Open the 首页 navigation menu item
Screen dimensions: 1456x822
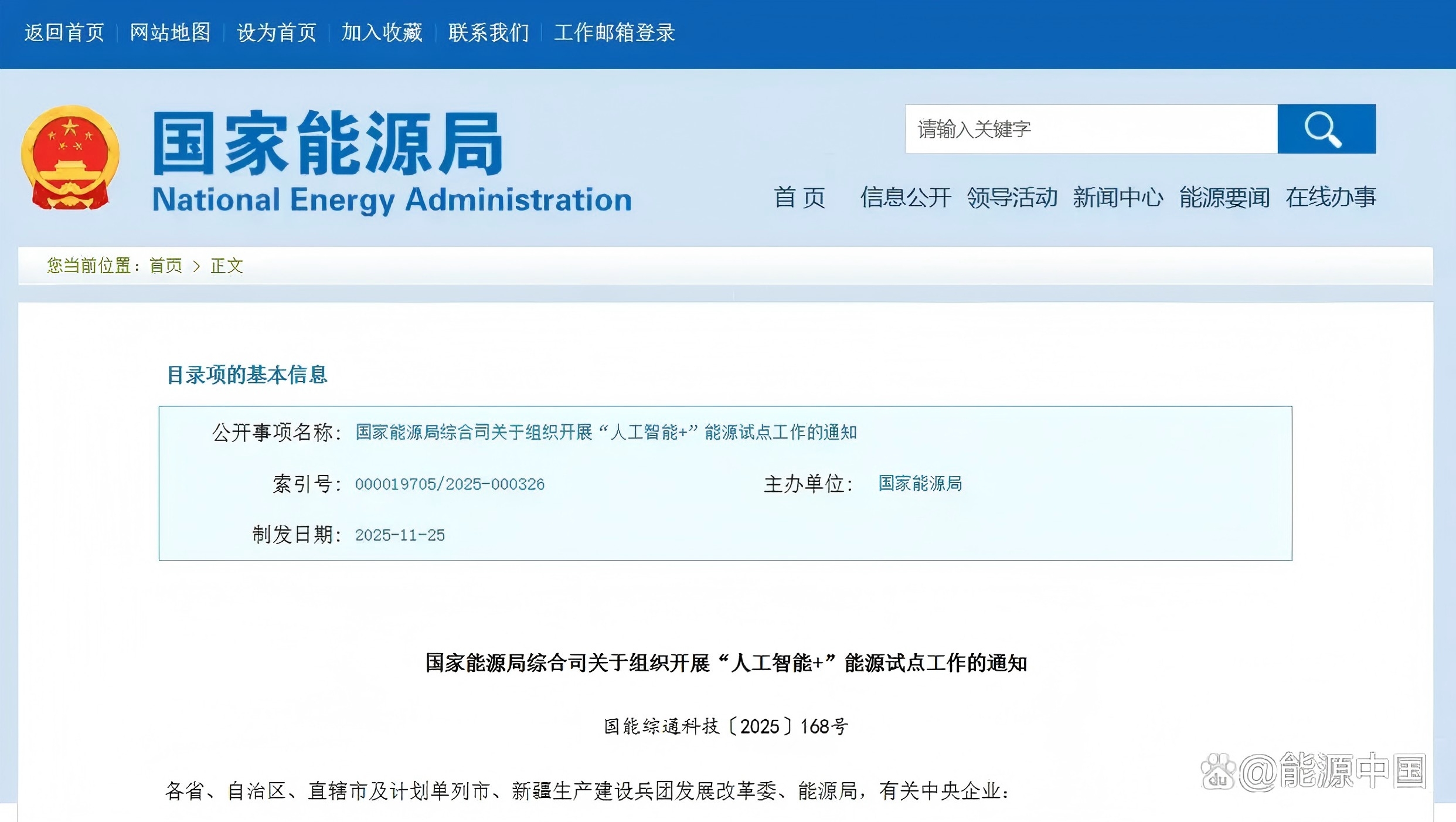coord(800,198)
